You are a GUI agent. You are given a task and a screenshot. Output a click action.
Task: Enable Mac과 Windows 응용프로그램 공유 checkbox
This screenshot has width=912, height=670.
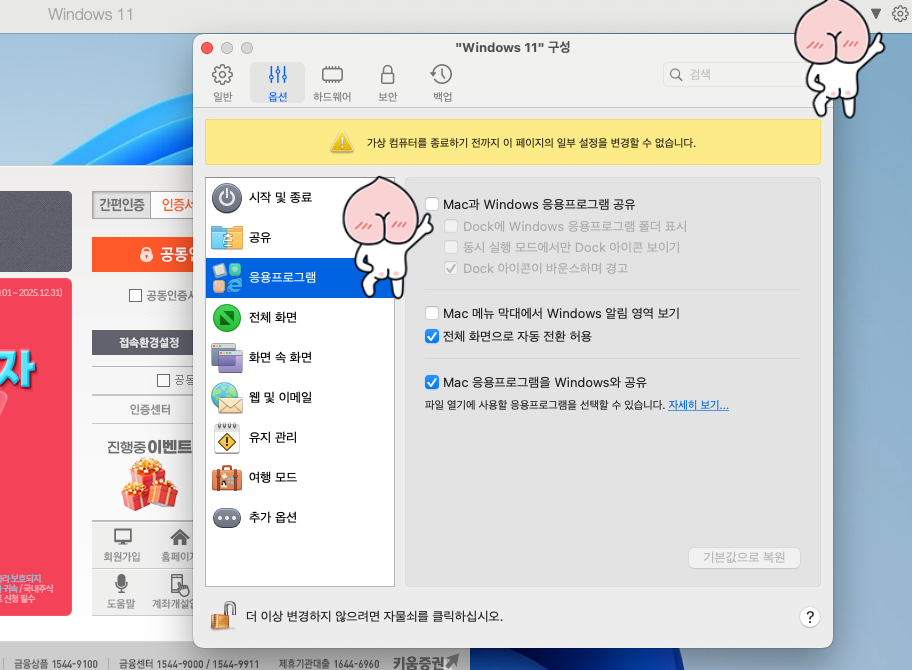(x=432, y=204)
